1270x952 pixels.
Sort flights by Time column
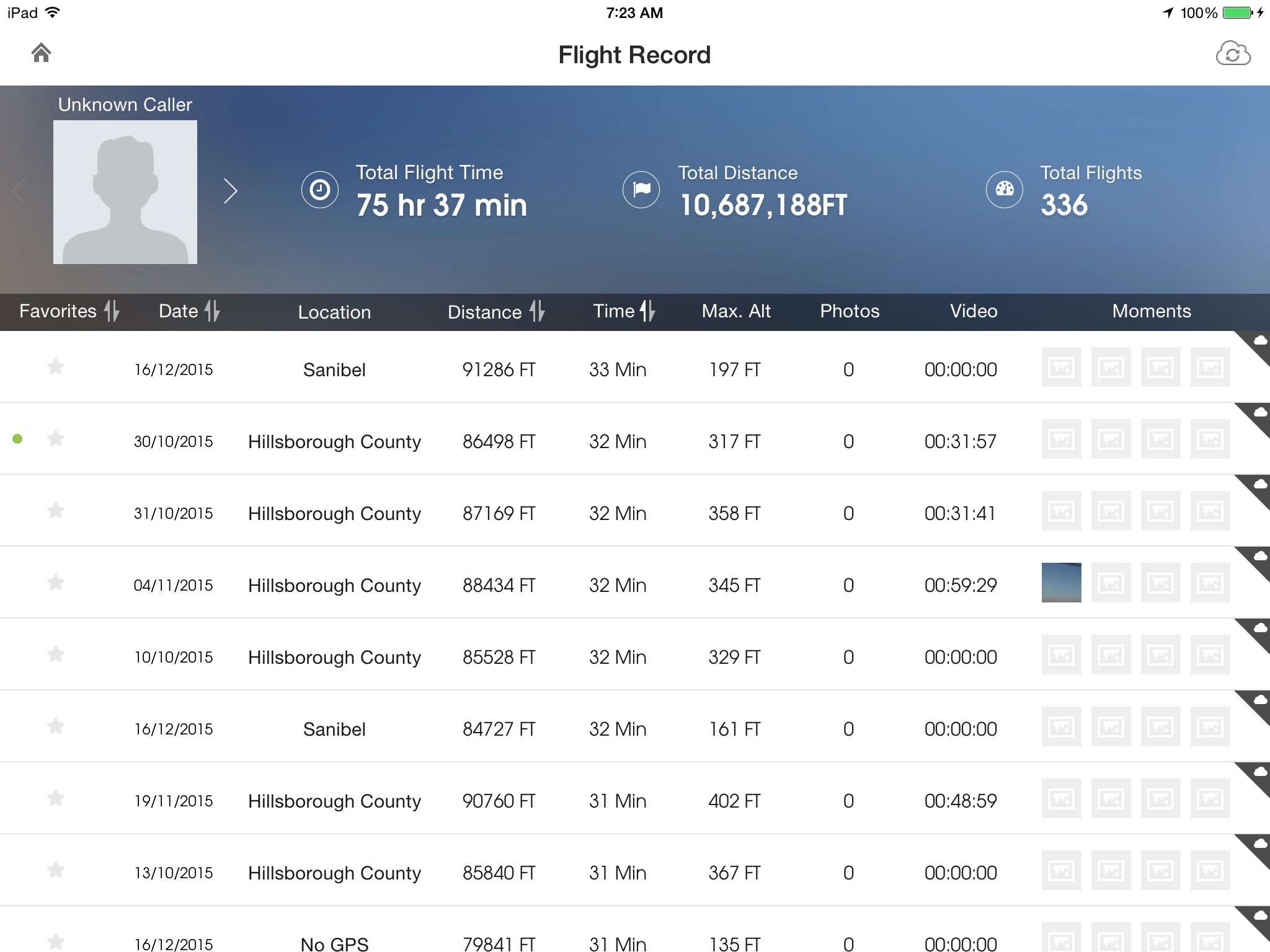pos(624,311)
